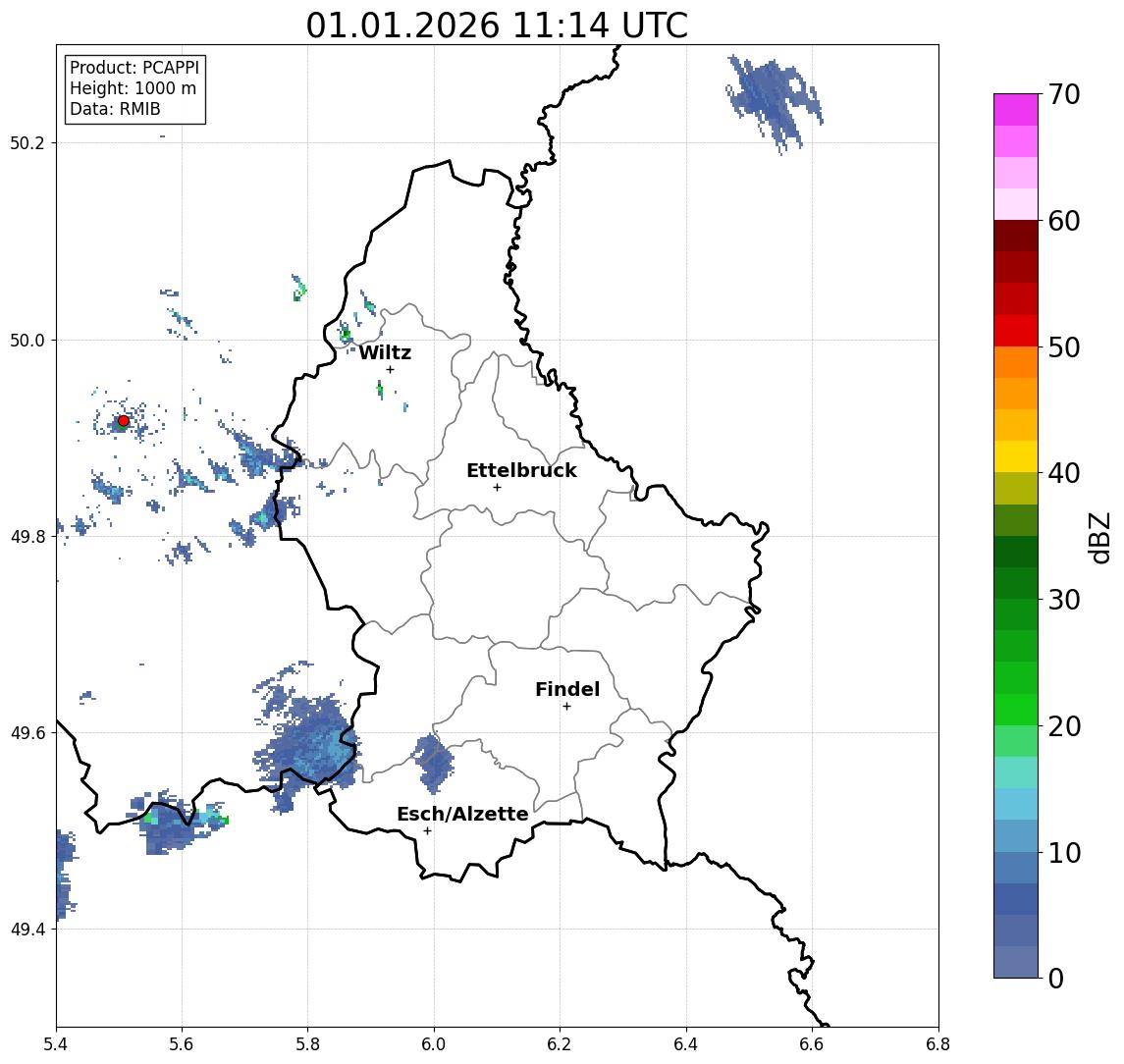This screenshot has height=1064, width=1124.
Task: Click the colorbar tick label "10"
Action: coord(1064,853)
